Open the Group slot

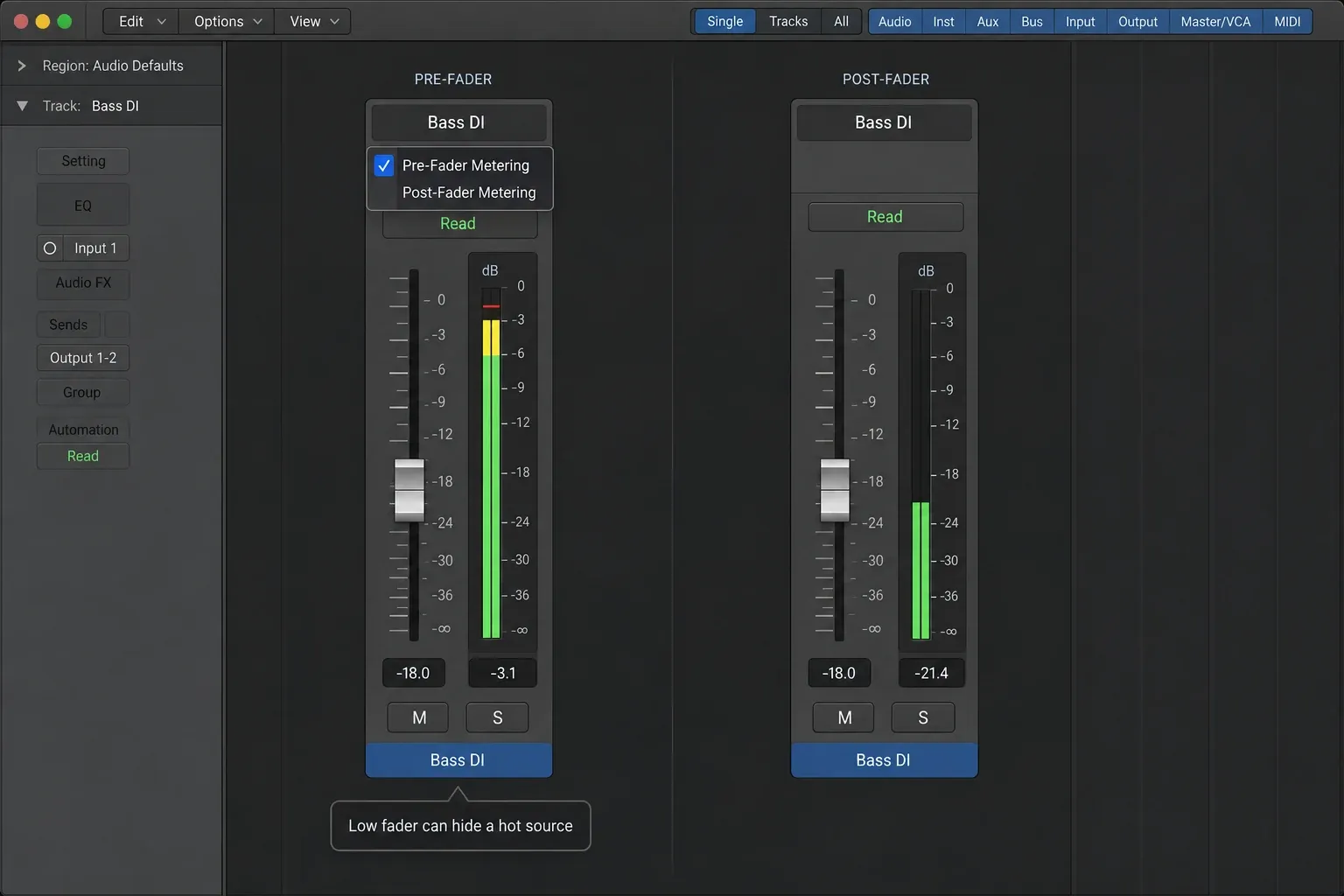point(83,393)
